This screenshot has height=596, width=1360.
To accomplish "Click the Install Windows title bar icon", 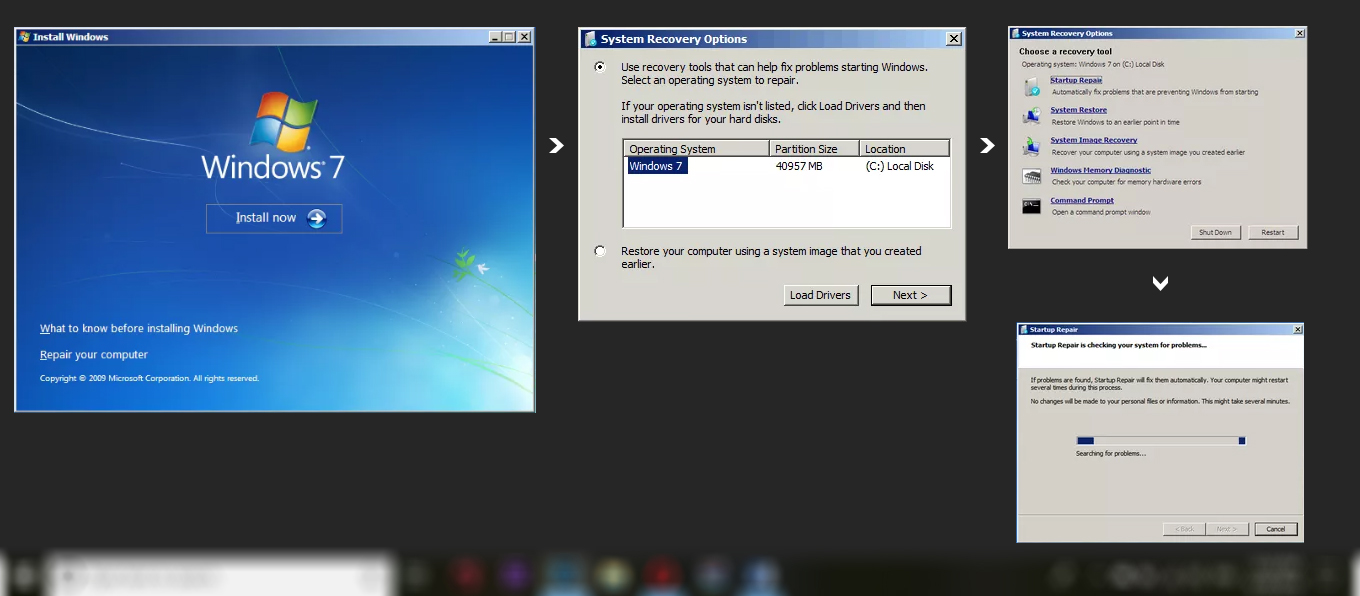I will [24, 37].
